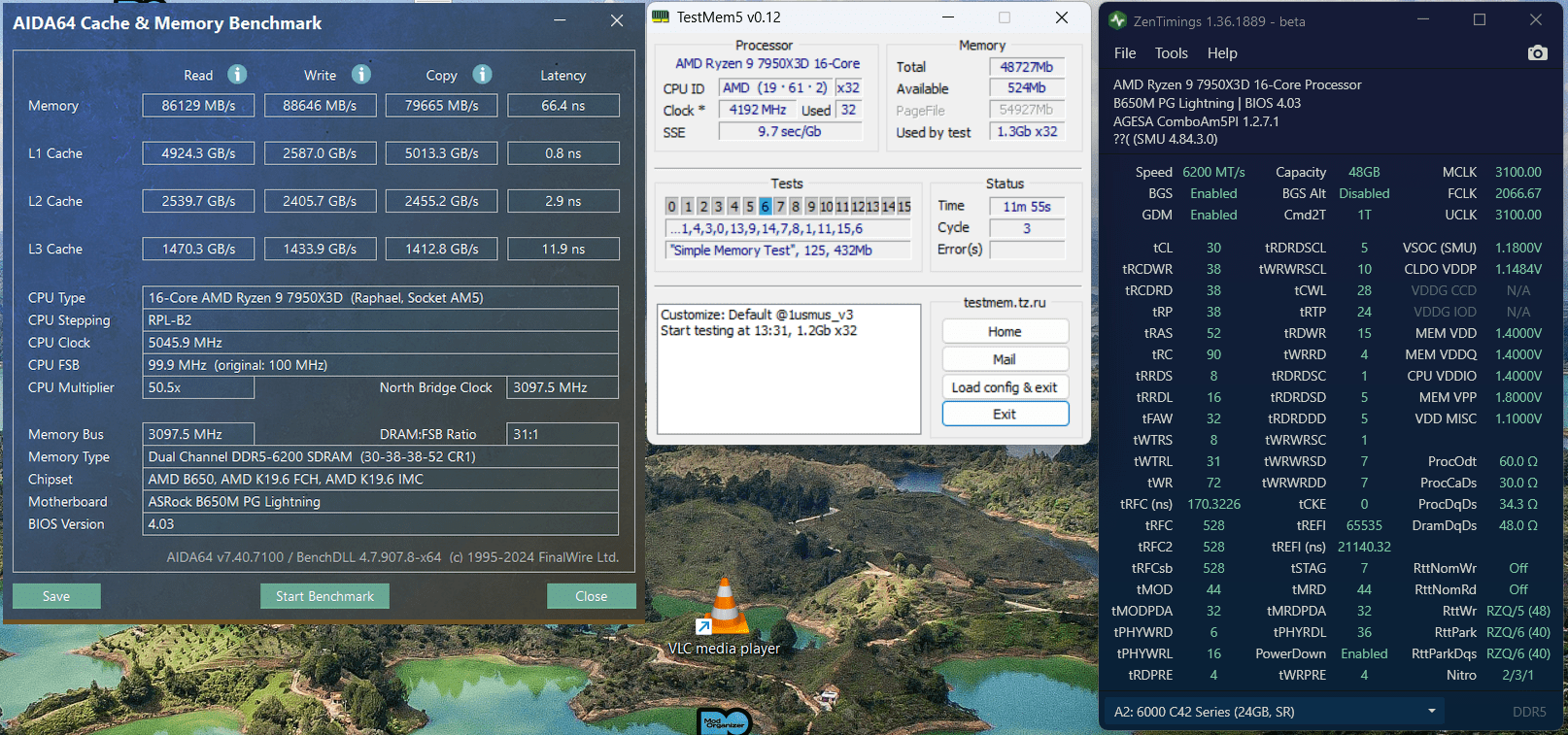Viewport: 1568px width, 735px height.
Task: Click the TestMem5 Total memory 48727Mb
Action: [1027, 67]
